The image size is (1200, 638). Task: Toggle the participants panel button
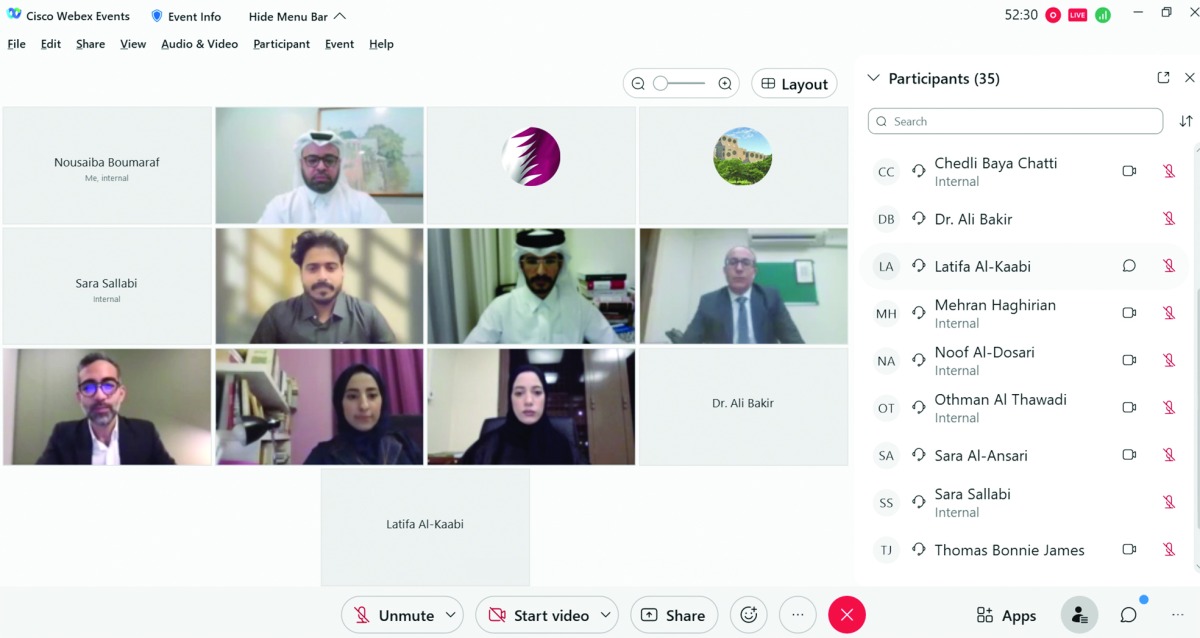[x=1079, y=615]
